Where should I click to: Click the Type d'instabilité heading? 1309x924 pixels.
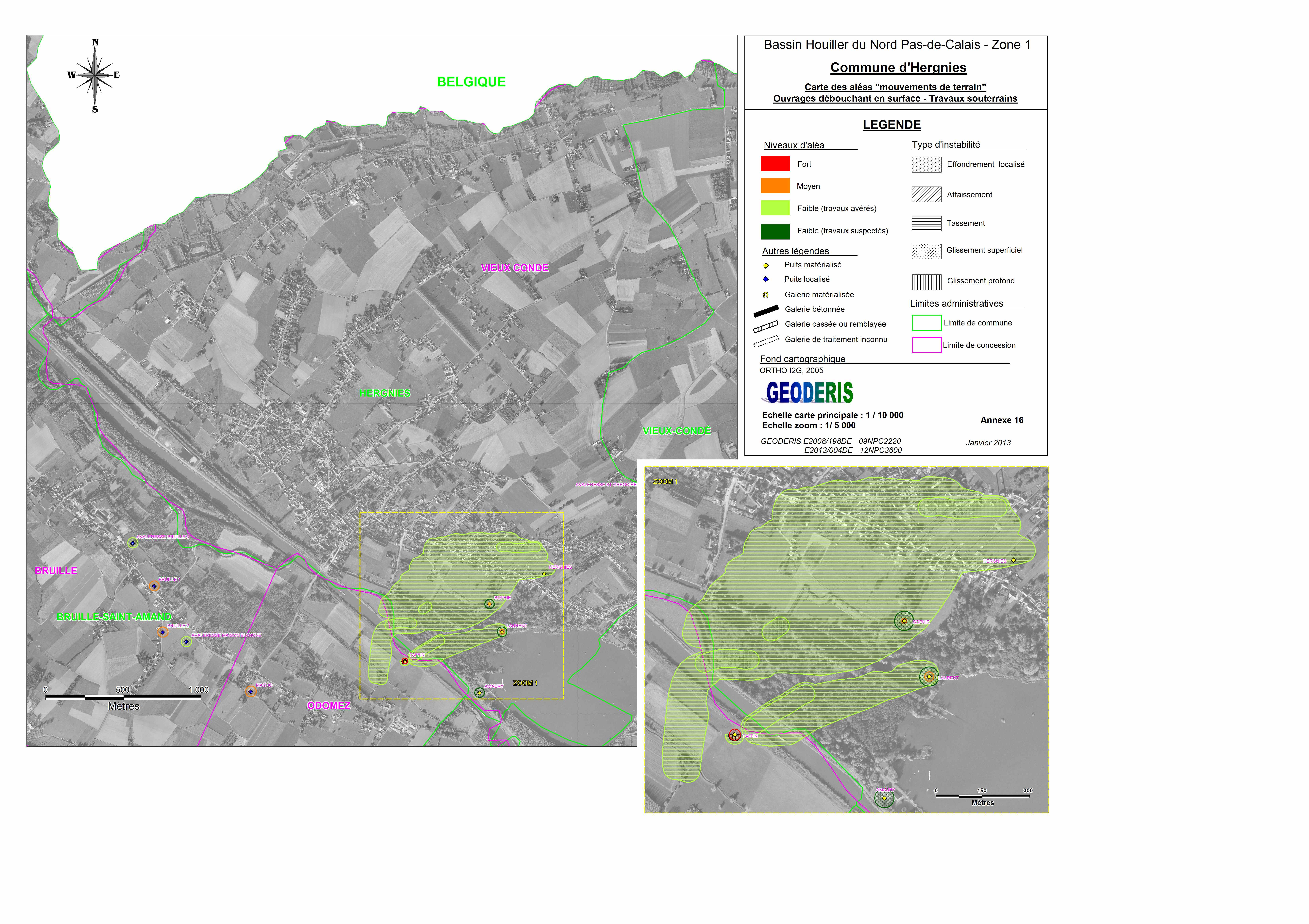946,145
